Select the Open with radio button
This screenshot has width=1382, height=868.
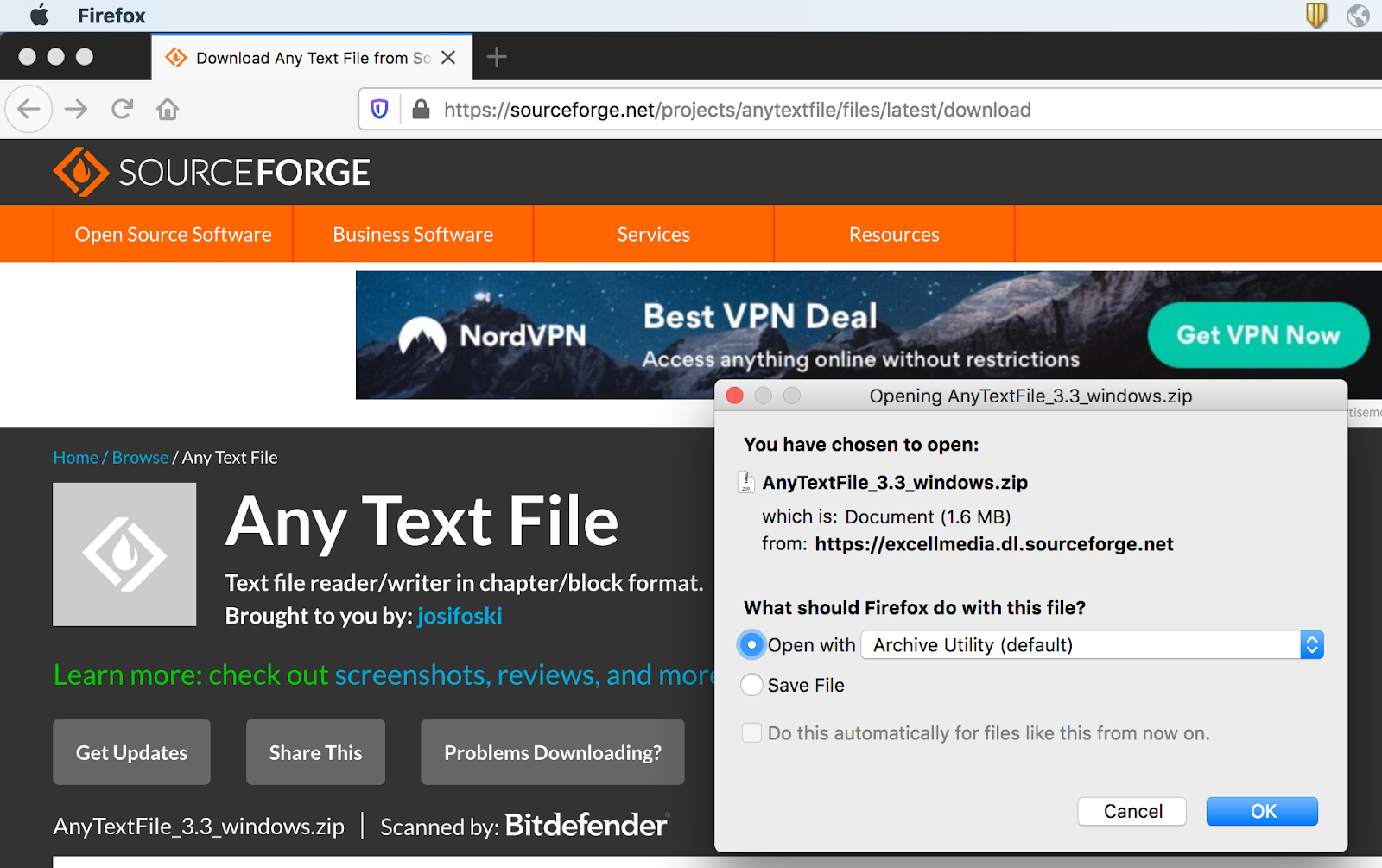tap(751, 645)
